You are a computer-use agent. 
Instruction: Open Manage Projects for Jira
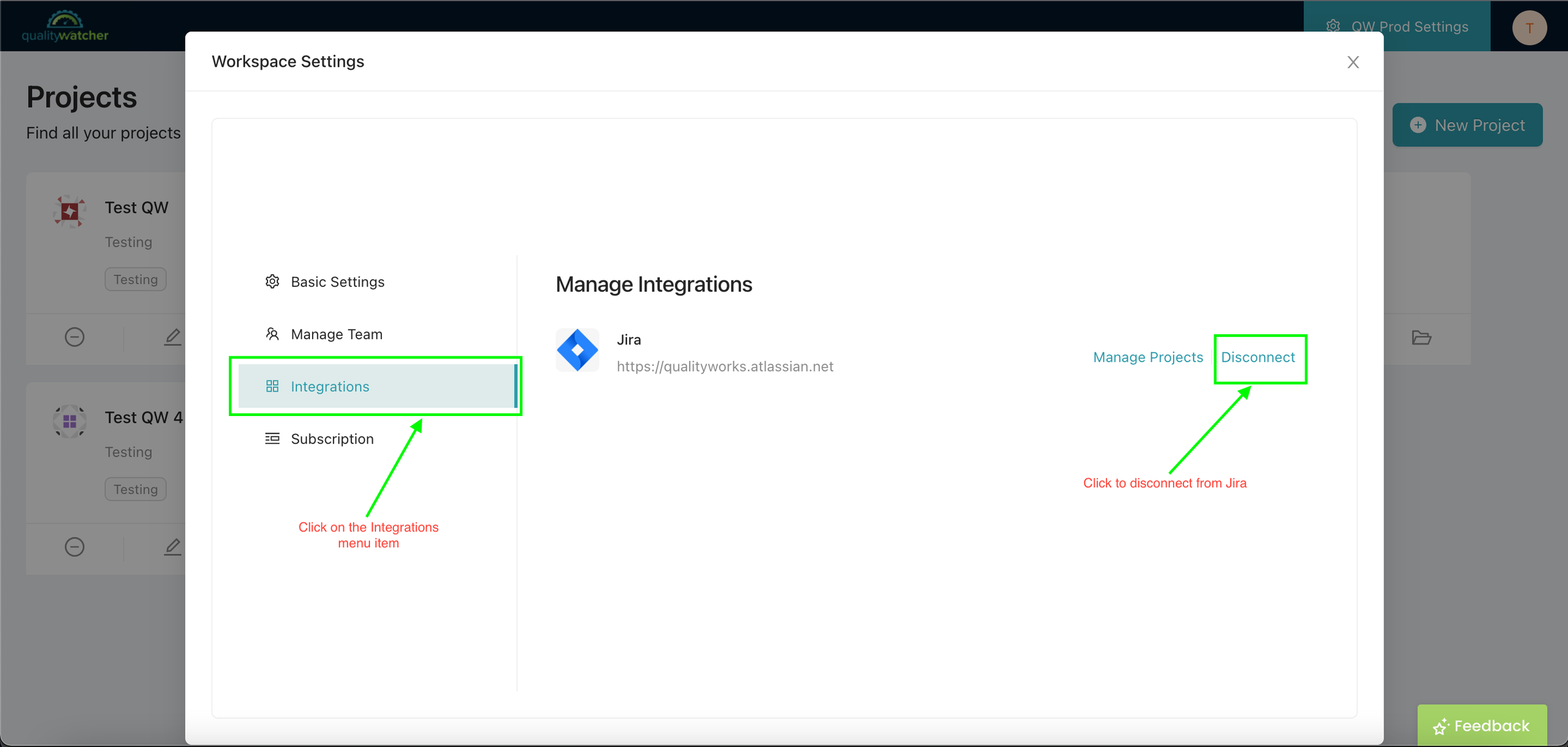pyautogui.click(x=1148, y=357)
